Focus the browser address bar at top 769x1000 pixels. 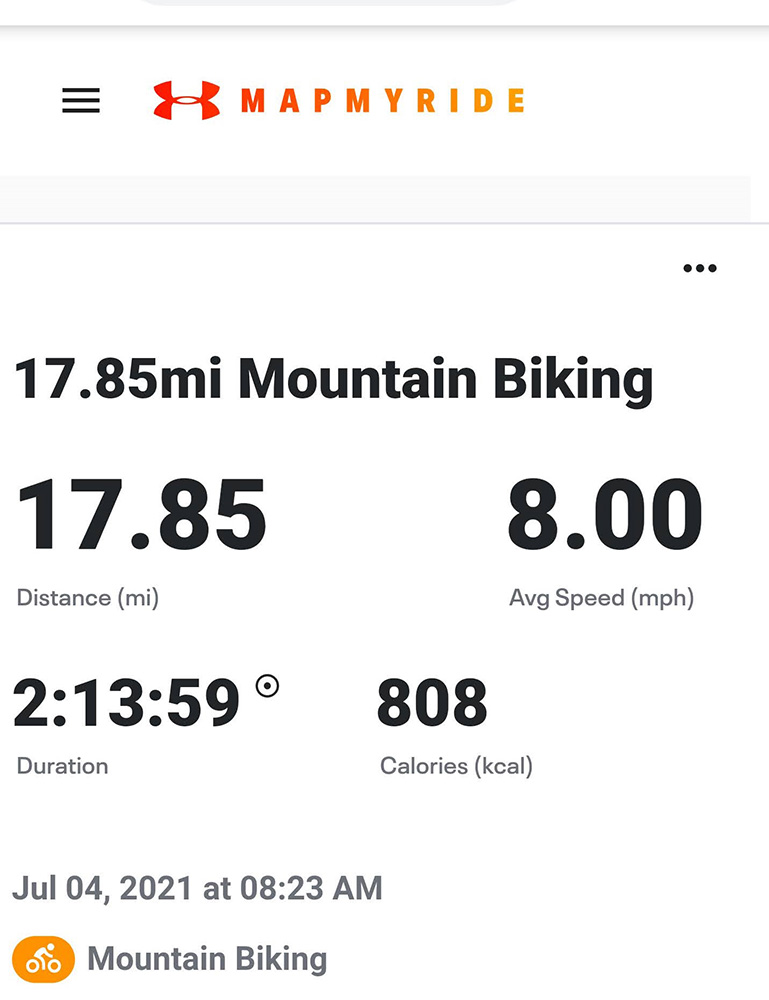330,3
